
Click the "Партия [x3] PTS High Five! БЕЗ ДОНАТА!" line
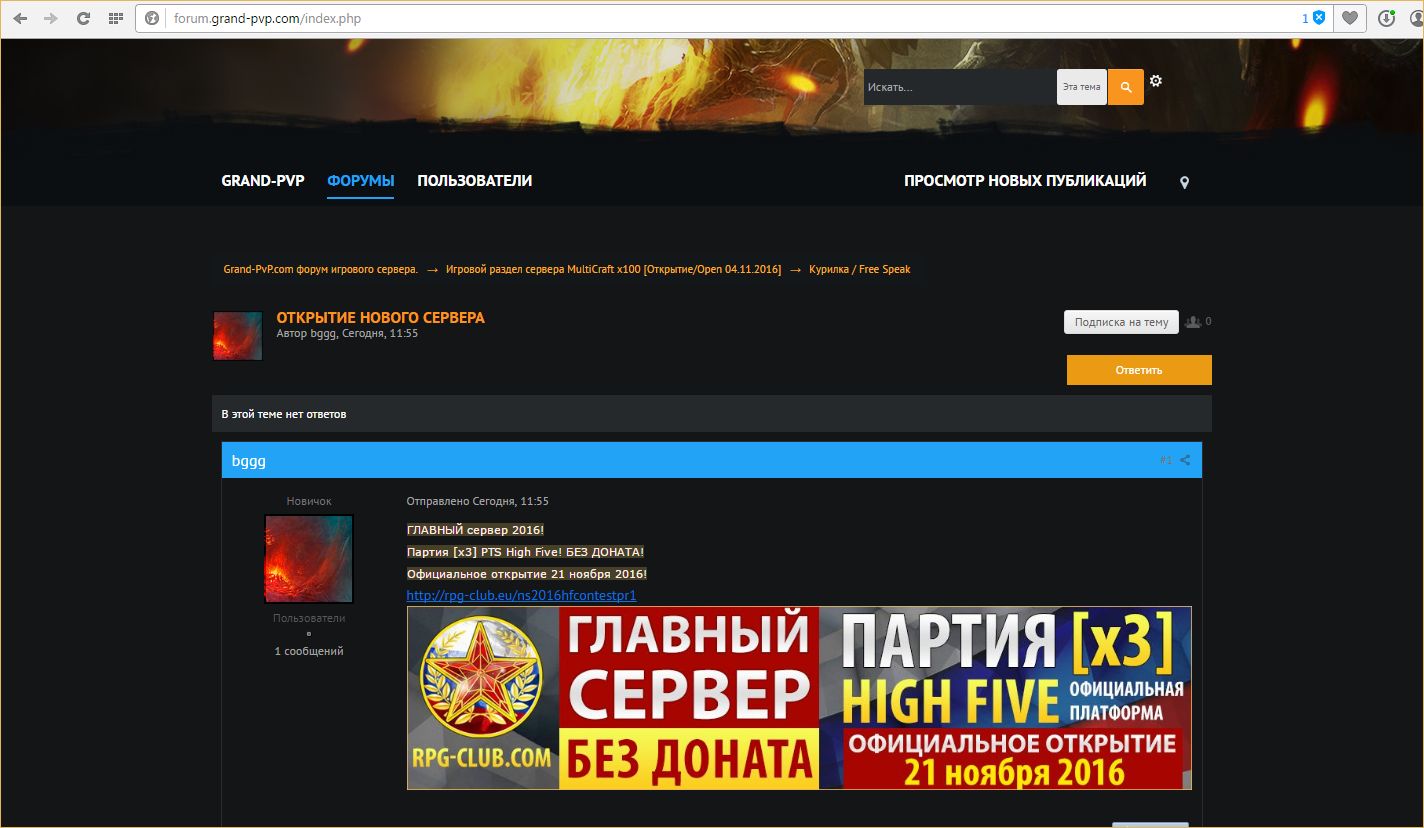pos(525,552)
